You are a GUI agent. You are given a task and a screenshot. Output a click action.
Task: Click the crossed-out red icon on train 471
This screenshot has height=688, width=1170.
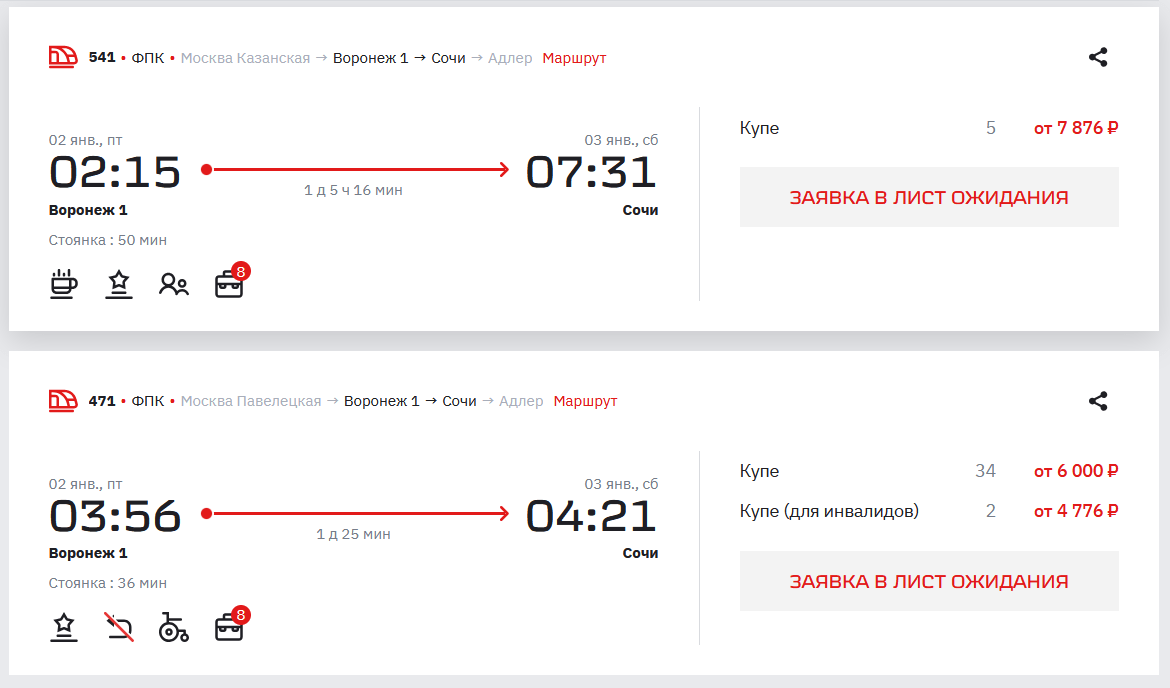click(x=119, y=628)
